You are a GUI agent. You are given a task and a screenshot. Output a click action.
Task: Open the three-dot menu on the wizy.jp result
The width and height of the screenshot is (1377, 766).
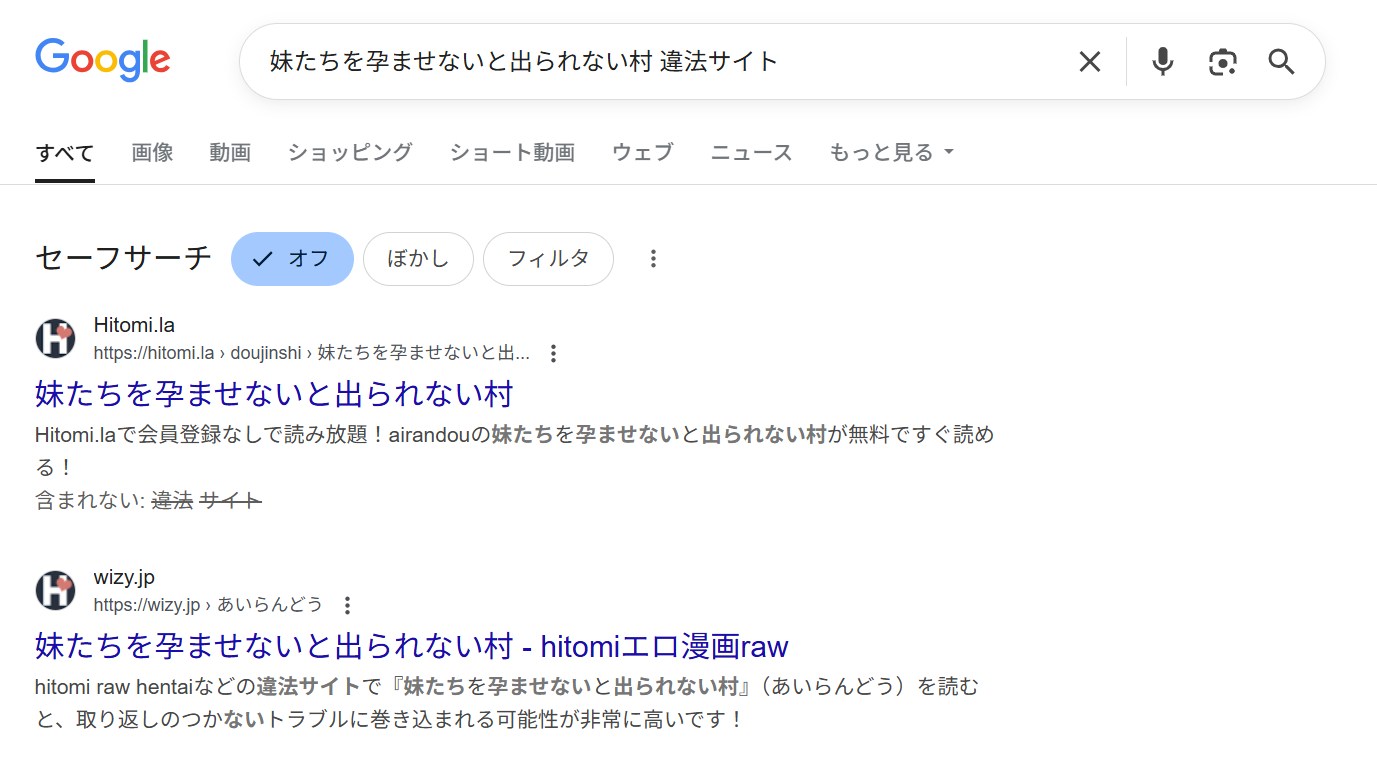point(346,605)
